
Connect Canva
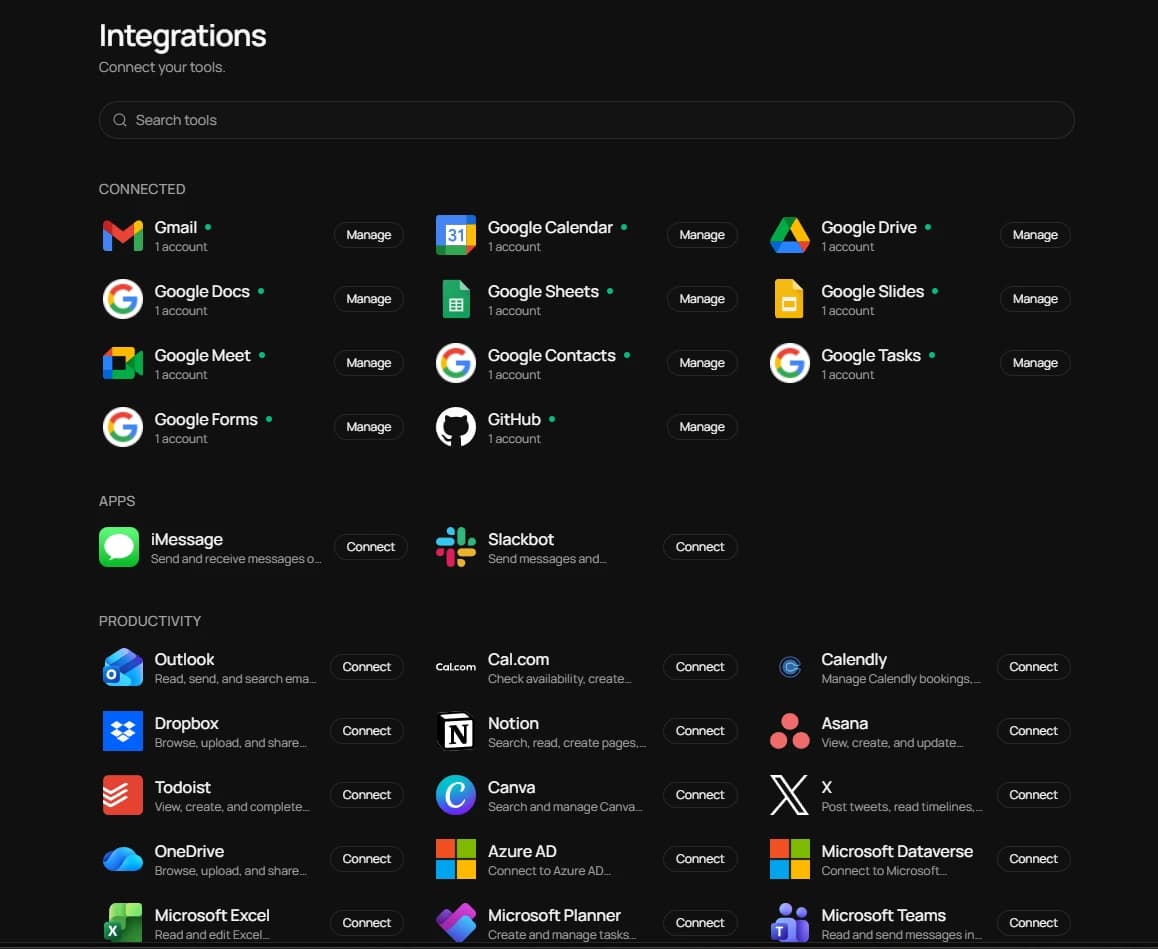(700, 795)
